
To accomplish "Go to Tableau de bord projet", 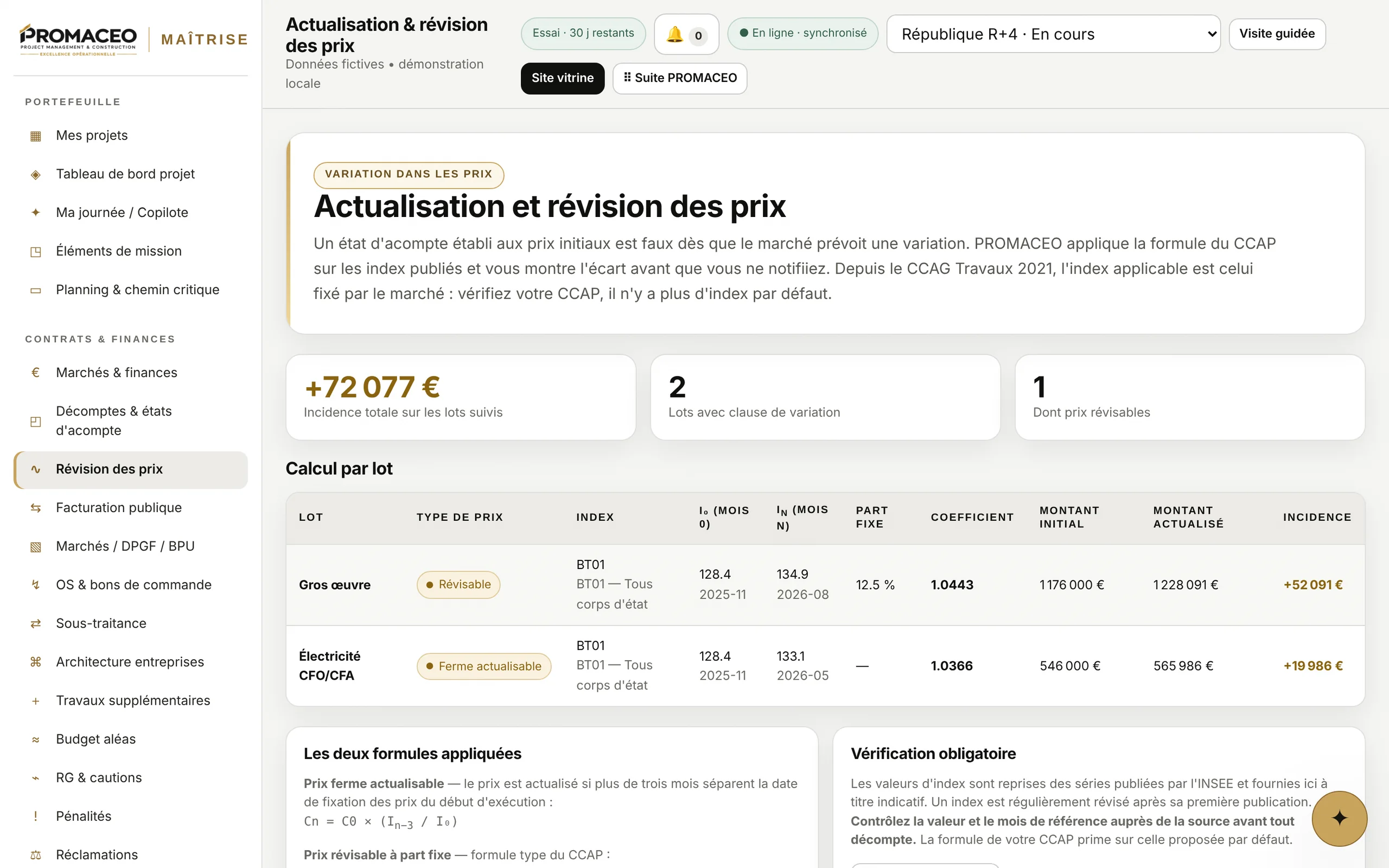I will click(131, 174).
